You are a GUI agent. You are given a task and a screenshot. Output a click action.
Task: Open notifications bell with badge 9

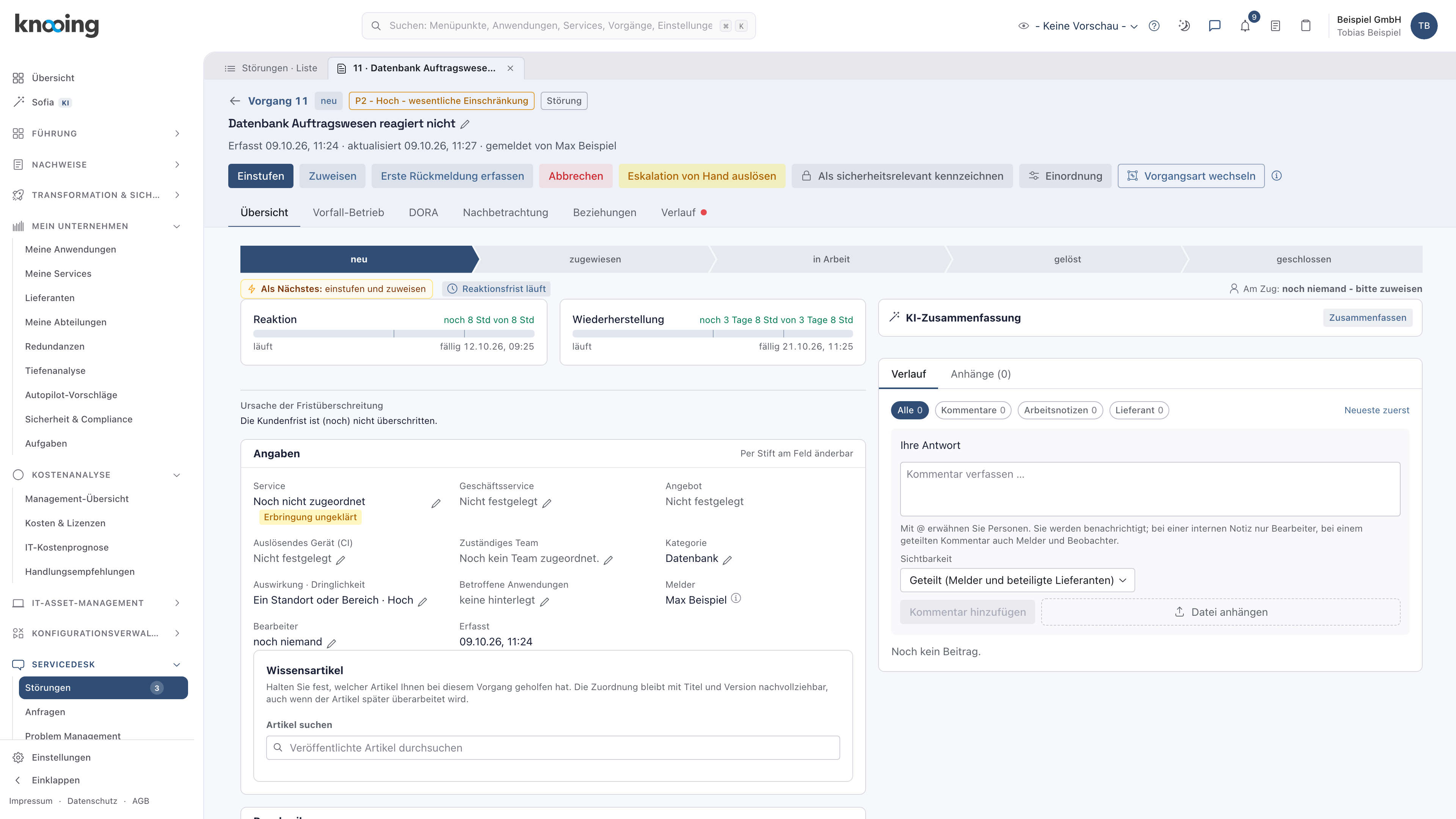tap(1245, 26)
